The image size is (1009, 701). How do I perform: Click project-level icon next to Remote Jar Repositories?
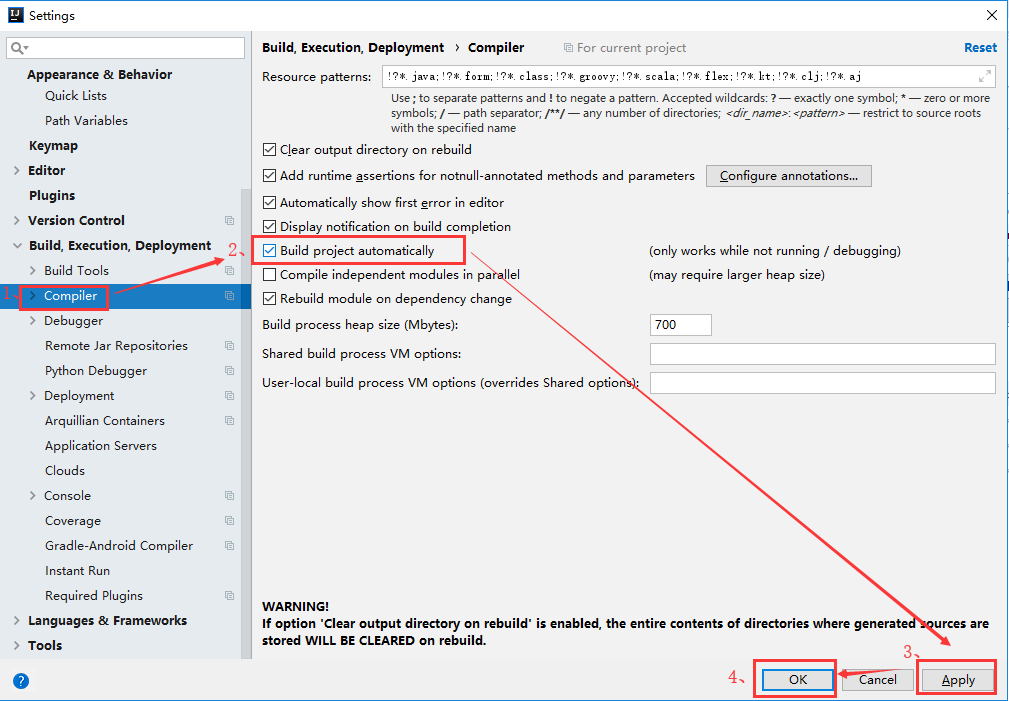[x=229, y=346]
